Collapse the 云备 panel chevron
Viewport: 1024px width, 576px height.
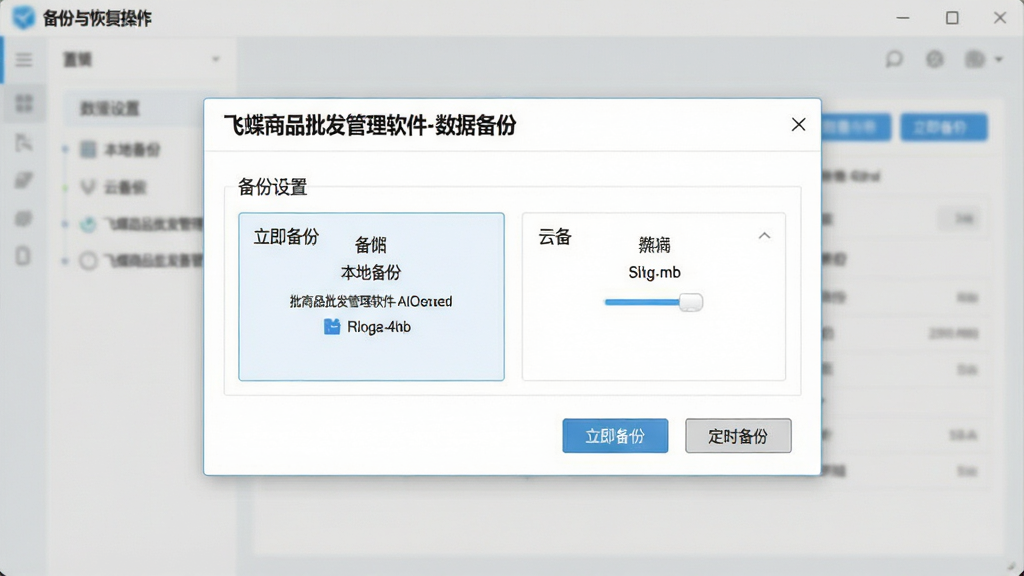764,236
